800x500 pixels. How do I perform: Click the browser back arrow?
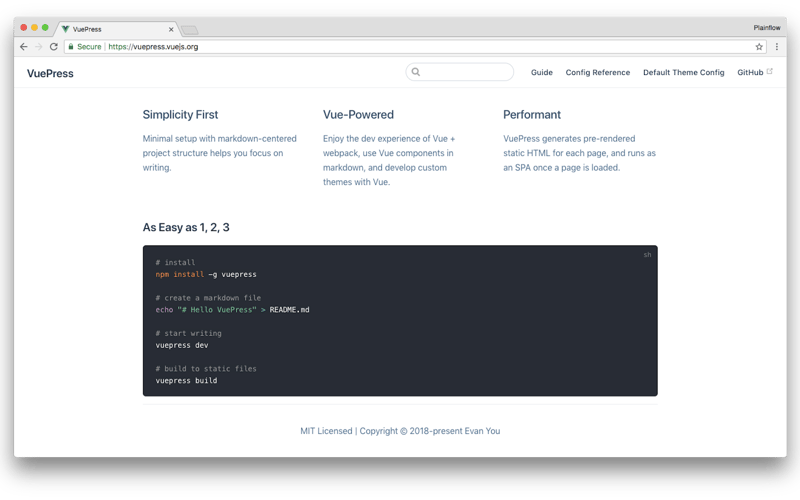click(x=23, y=46)
